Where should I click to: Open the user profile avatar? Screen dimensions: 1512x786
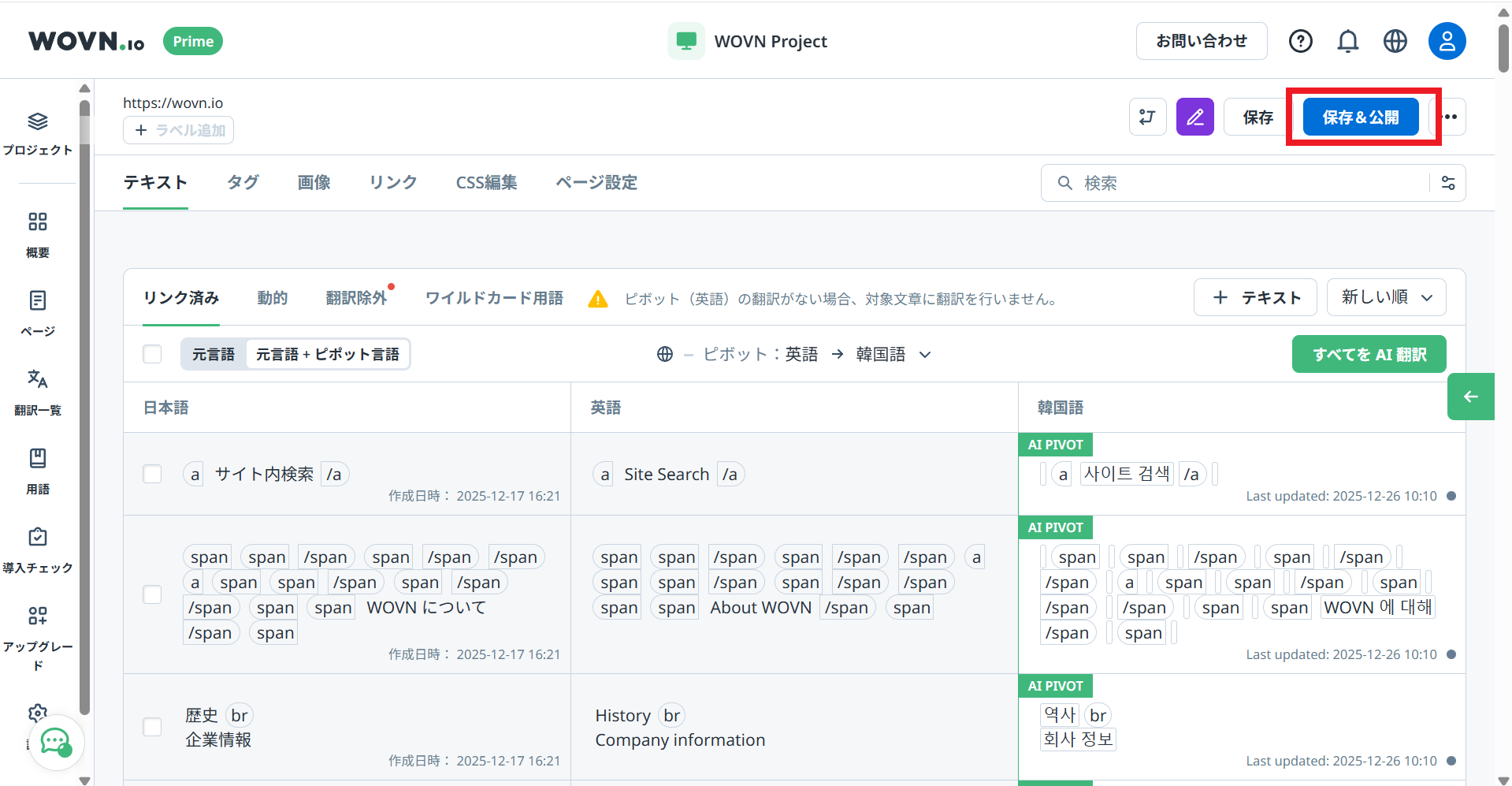1447,41
